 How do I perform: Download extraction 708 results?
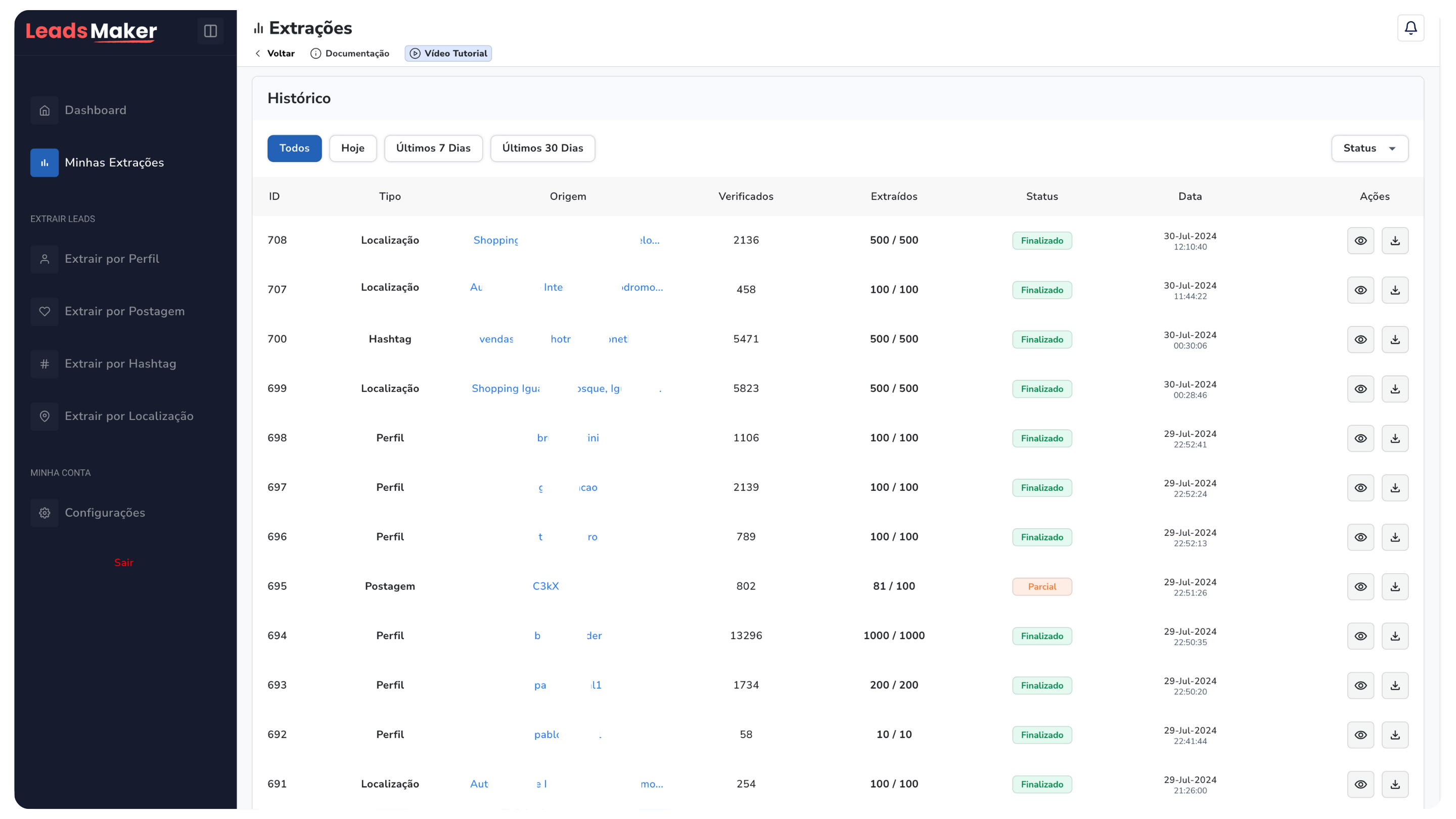[1394, 241]
